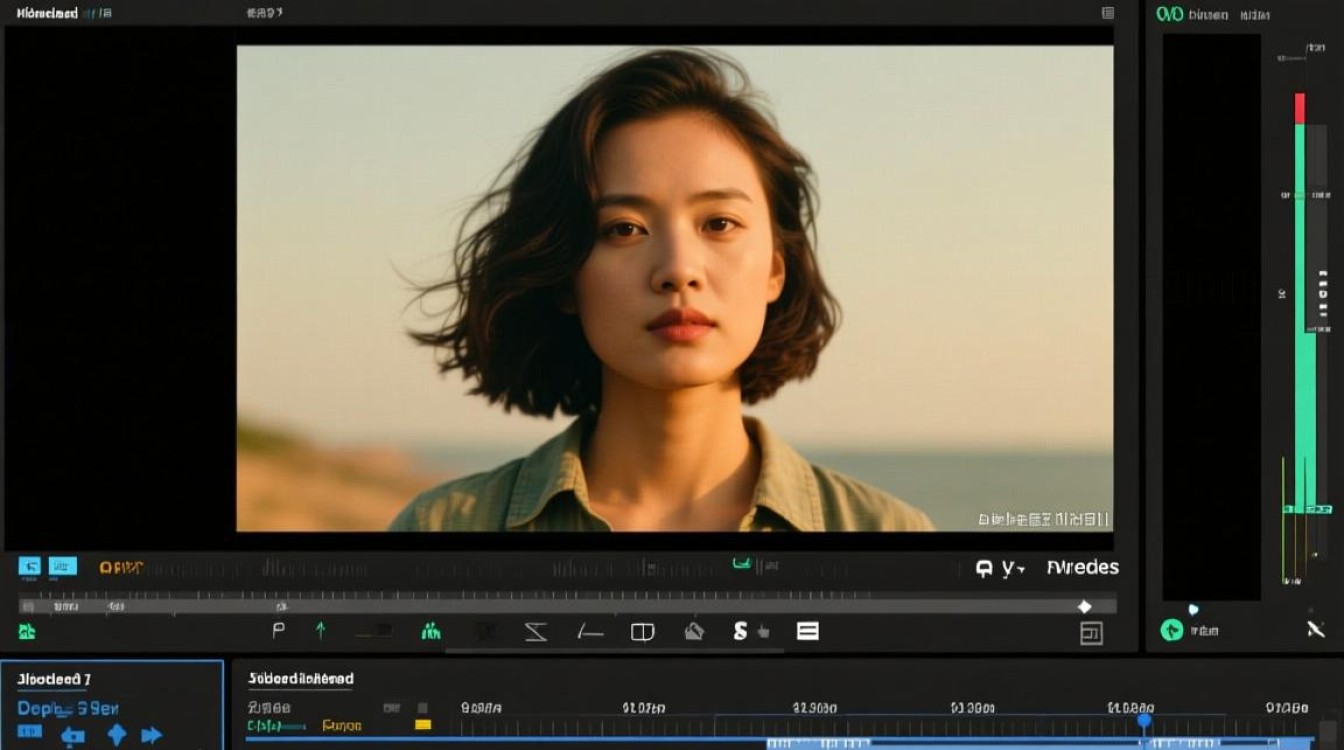Viewport: 1344px width, 750px height.
Task: Select the paint bucket fill icon
Action: [694, 631]
